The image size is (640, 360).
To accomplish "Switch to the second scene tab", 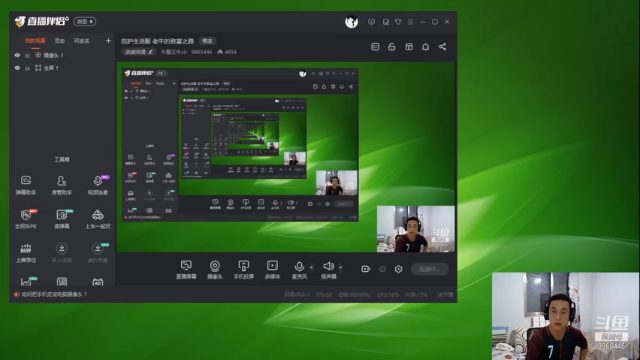I will pyautogui.click(x=60, y=41).
